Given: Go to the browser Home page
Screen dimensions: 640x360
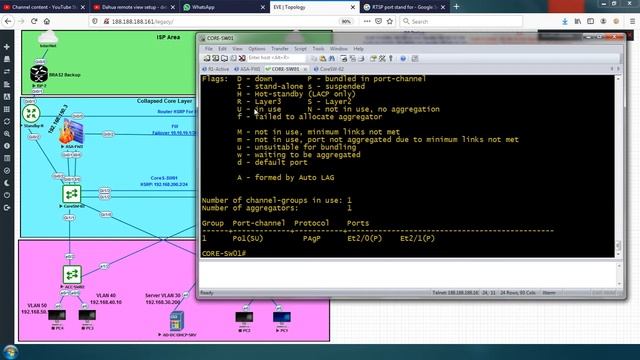Looking at the screenshot, I should [47, 21].
